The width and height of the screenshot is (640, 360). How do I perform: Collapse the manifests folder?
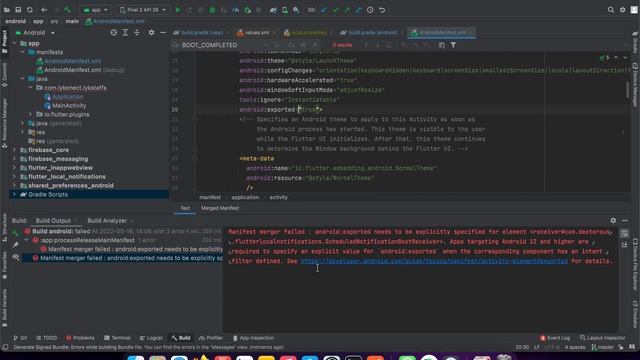[22, 52]
